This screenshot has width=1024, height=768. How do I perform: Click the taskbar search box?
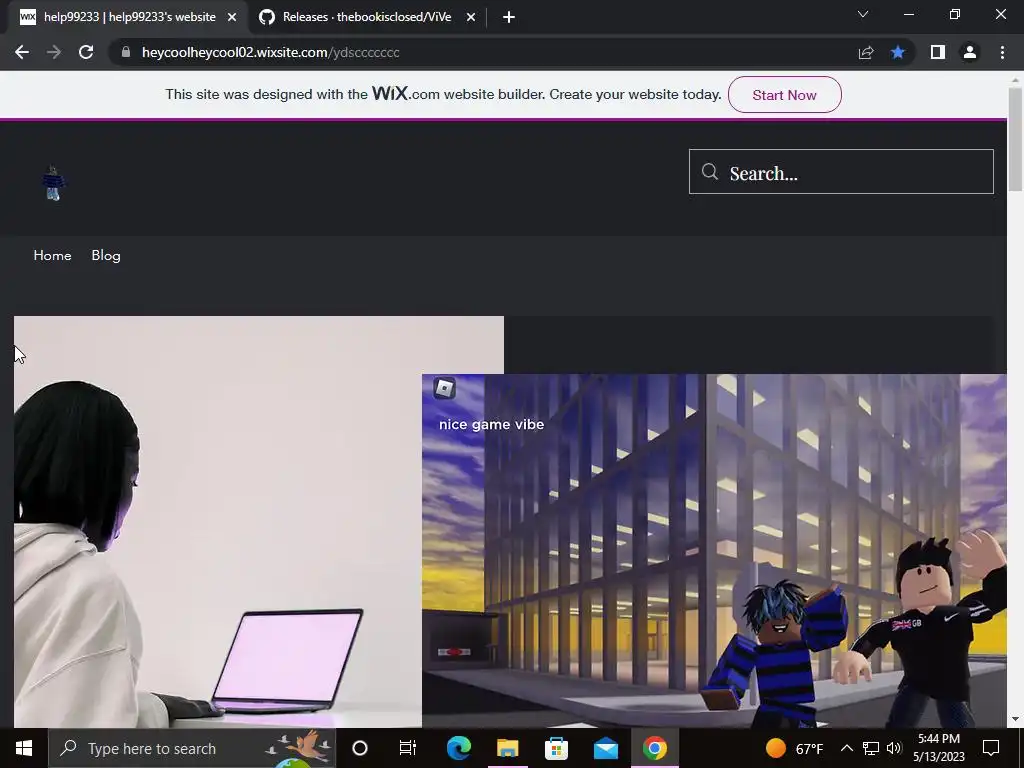pyautogui.click(x=192, y=748)
